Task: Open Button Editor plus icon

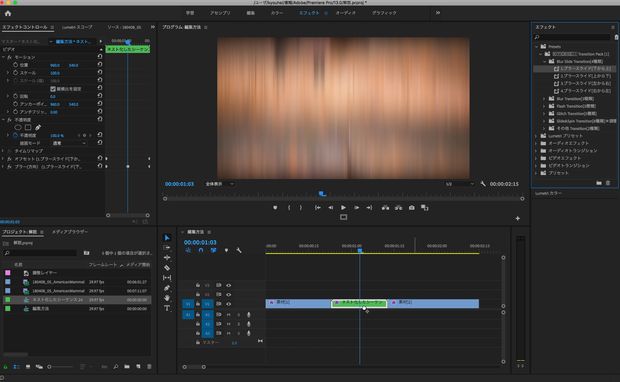Action: tap(518, 218)
